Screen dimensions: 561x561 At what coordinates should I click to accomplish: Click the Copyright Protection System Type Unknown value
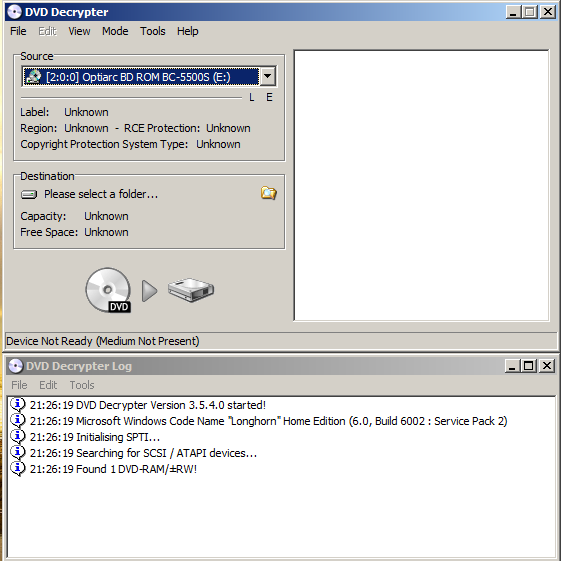coord(218,144)
